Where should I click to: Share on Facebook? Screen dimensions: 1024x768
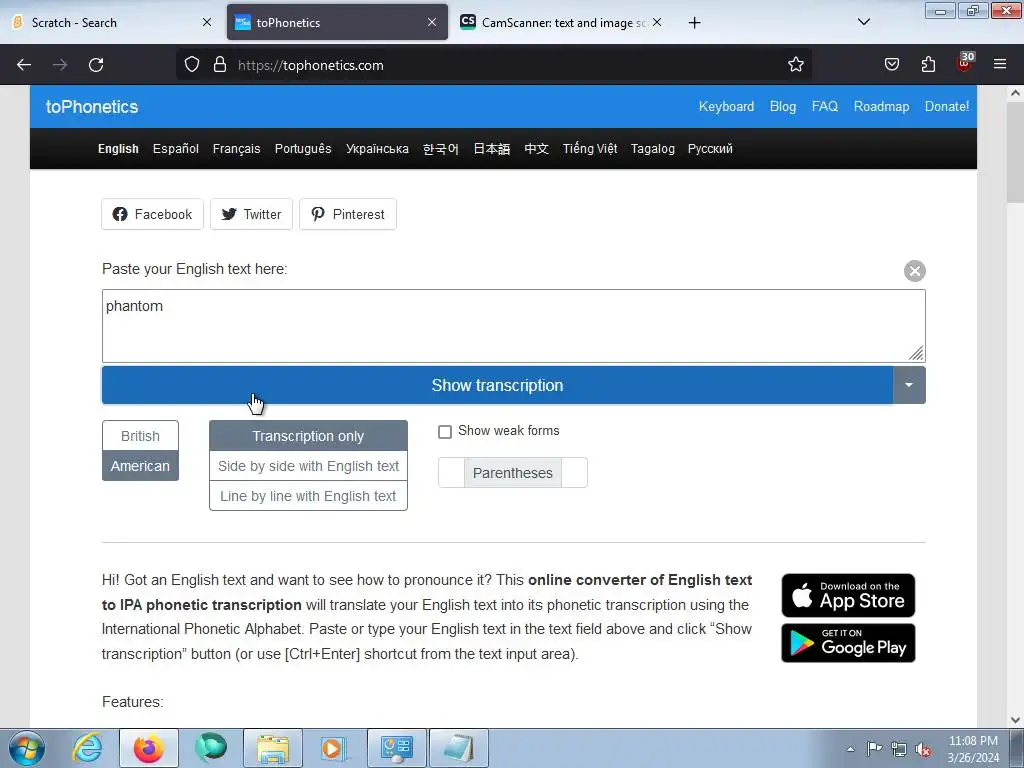pyautogui.click(x=152, y=214)
